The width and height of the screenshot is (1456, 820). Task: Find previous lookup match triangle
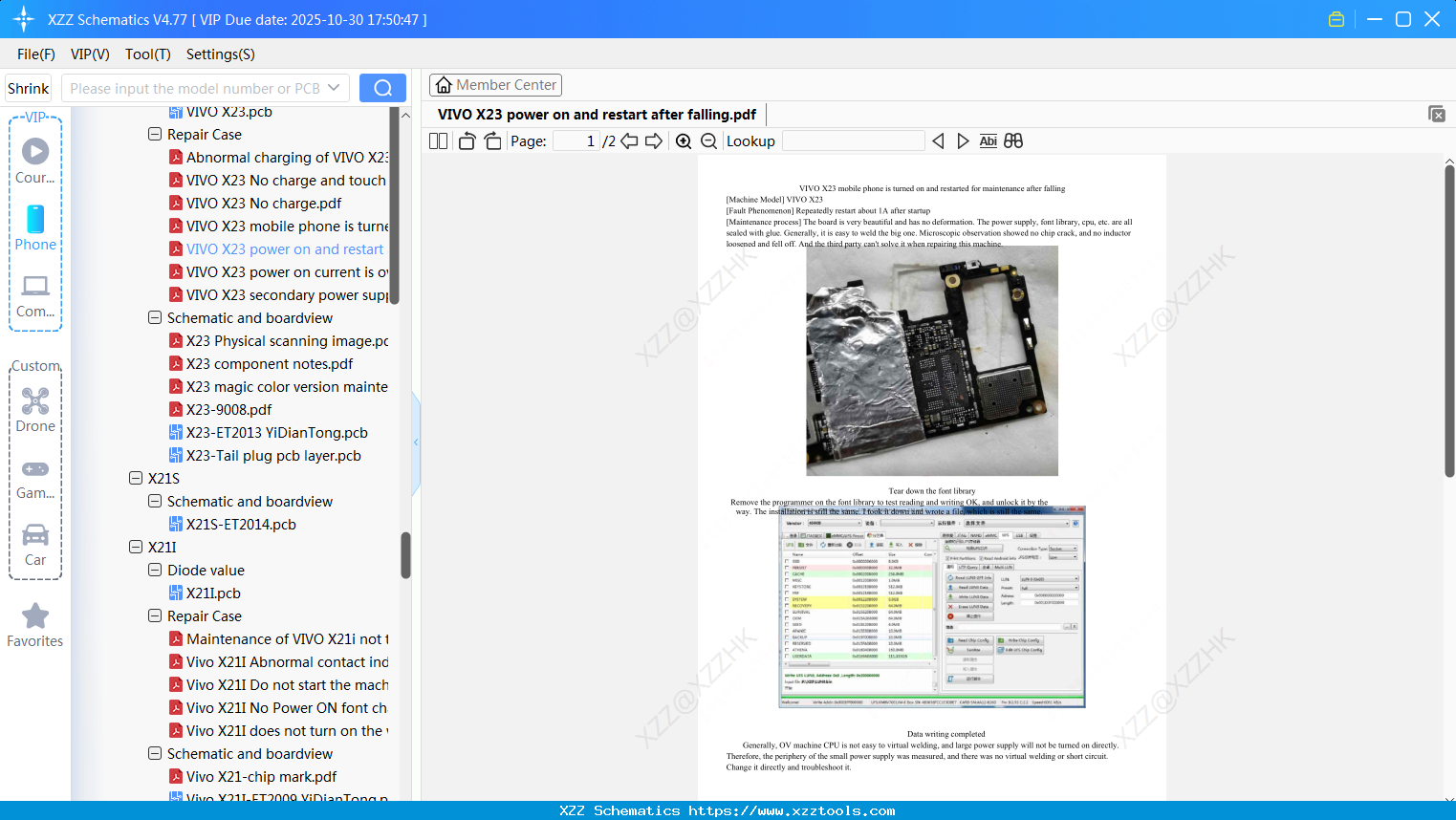[938, 141]
